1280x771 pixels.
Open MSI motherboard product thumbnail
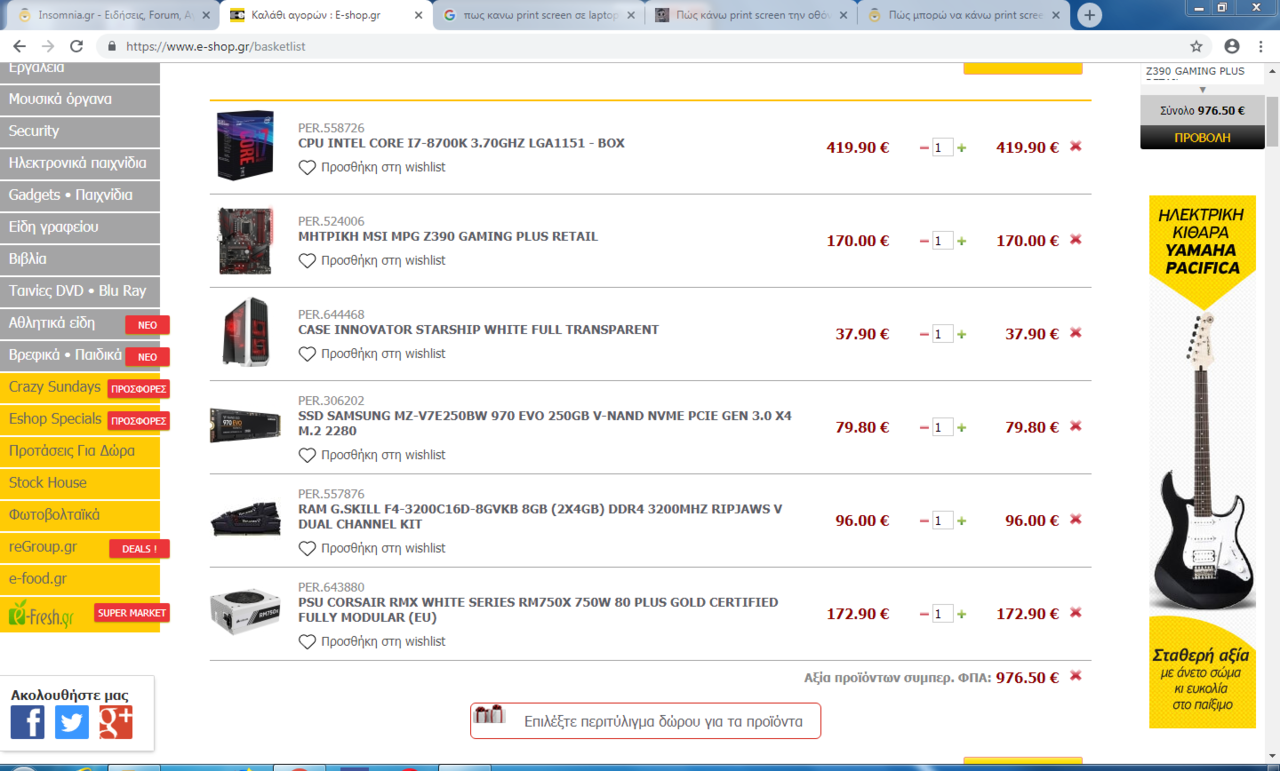coord(245,240)
